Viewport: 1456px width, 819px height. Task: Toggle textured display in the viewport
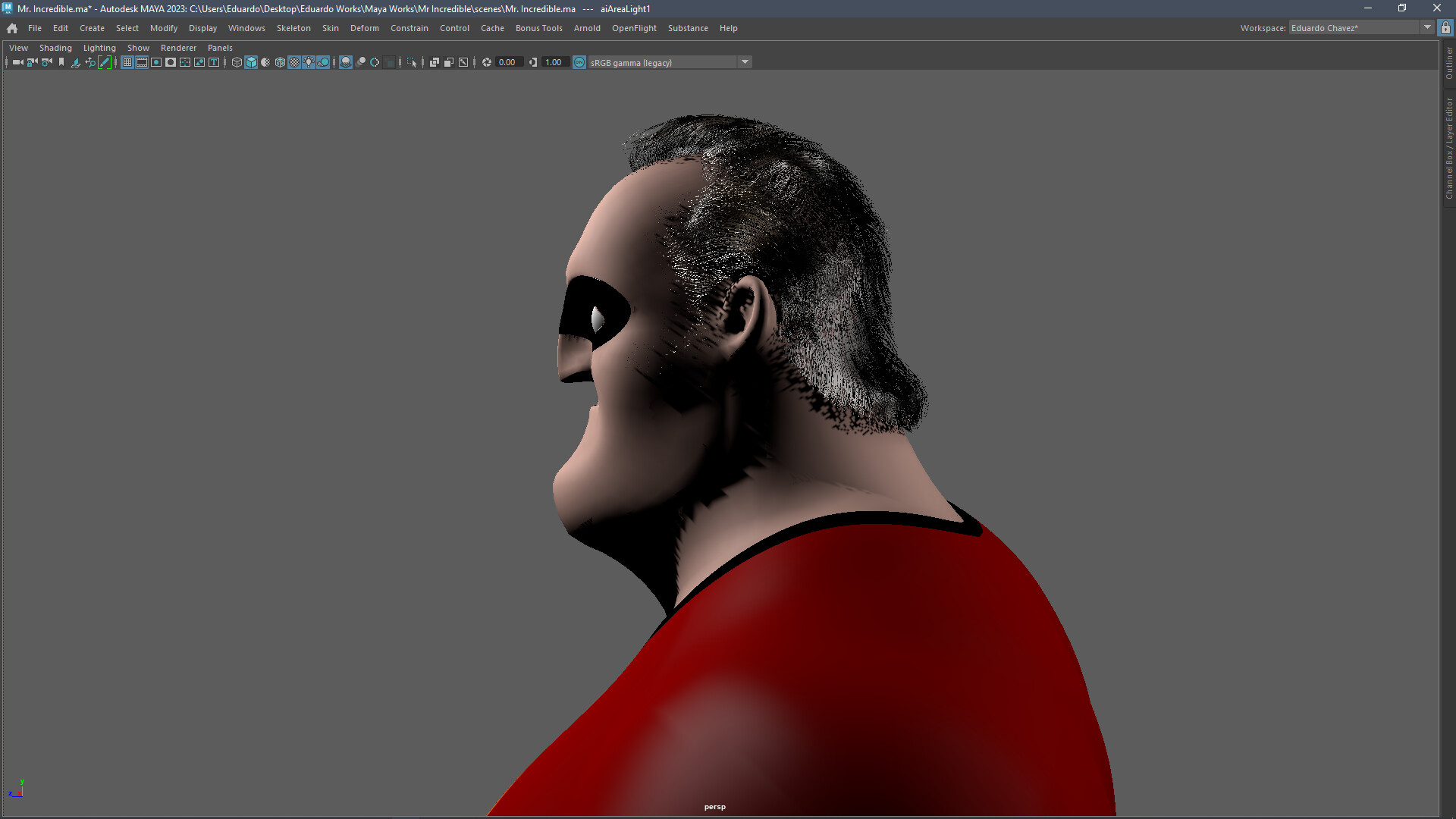(x=293, y=62)
